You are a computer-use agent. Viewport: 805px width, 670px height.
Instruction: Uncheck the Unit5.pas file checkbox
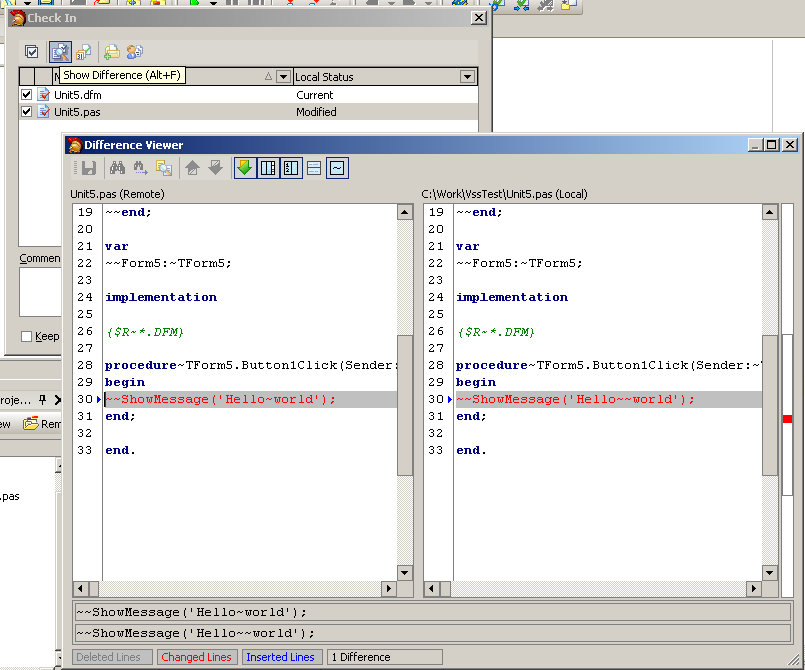(27, 112)
